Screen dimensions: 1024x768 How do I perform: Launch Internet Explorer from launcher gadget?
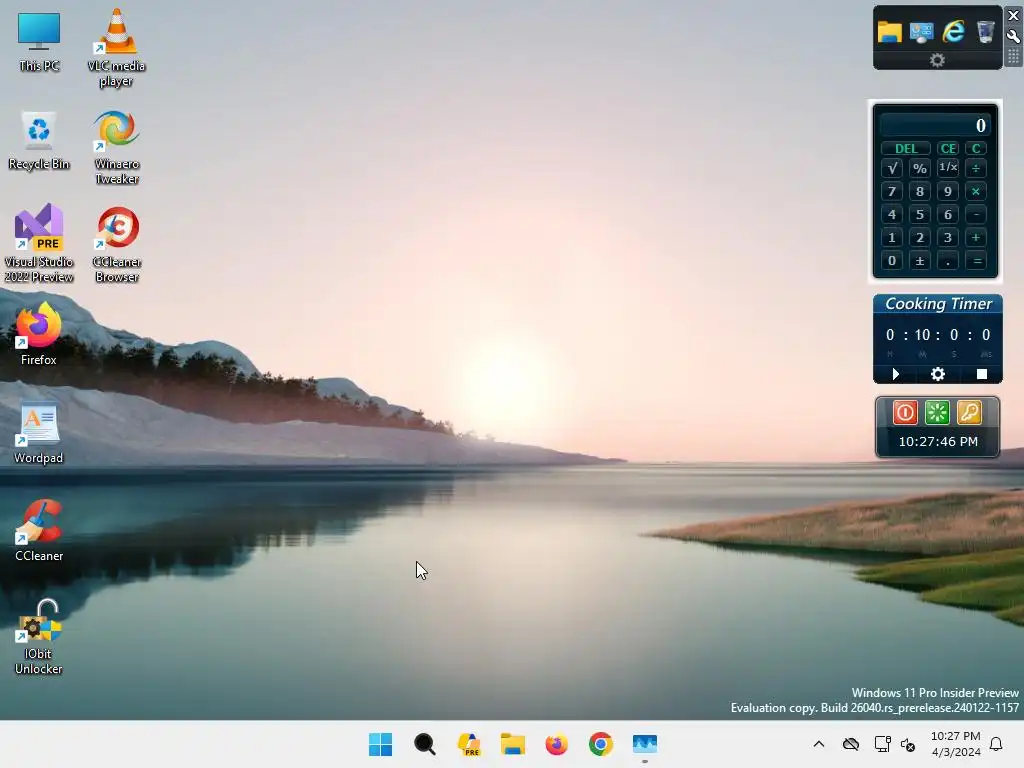click(x=953, y=31)
